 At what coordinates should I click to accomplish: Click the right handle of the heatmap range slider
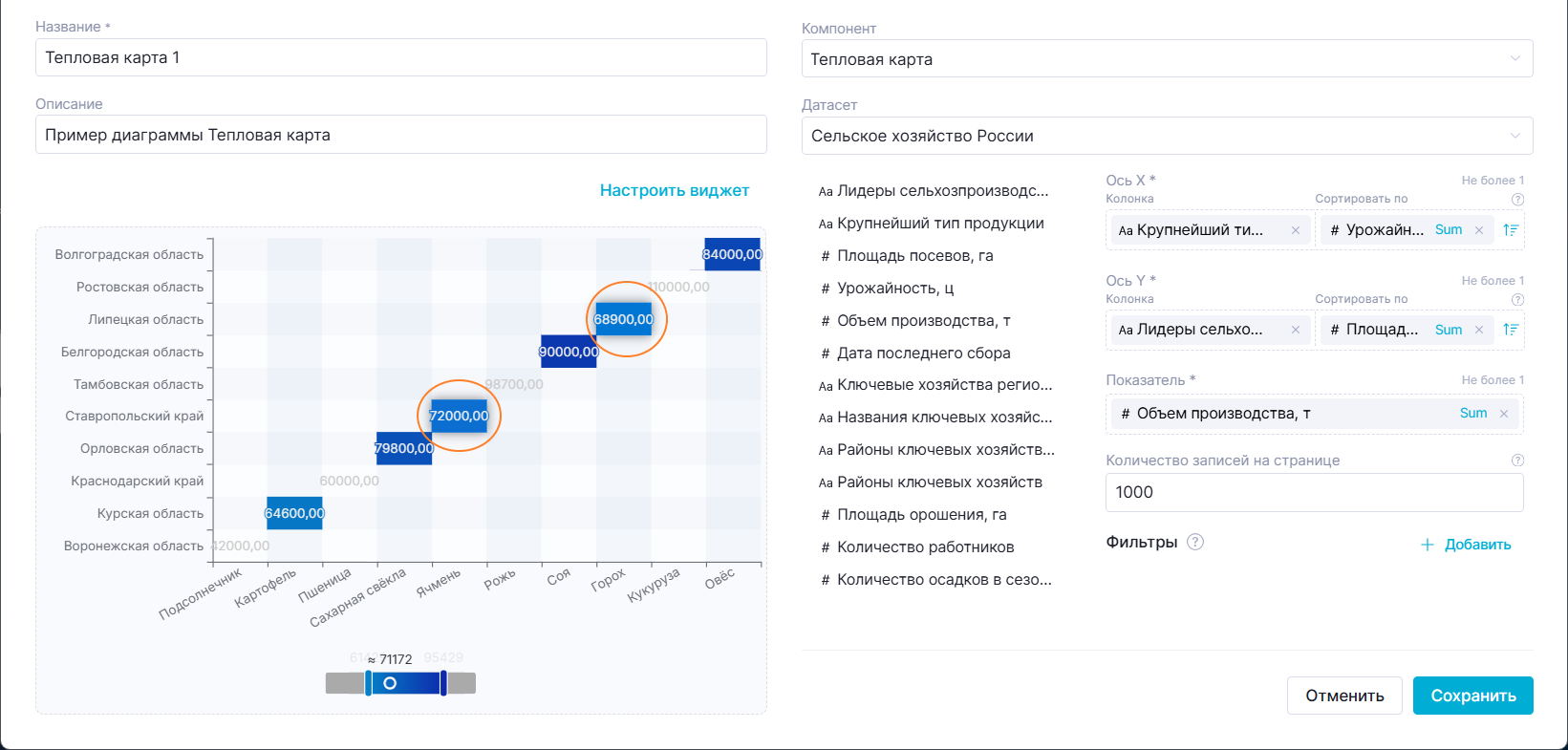(443, 683)
